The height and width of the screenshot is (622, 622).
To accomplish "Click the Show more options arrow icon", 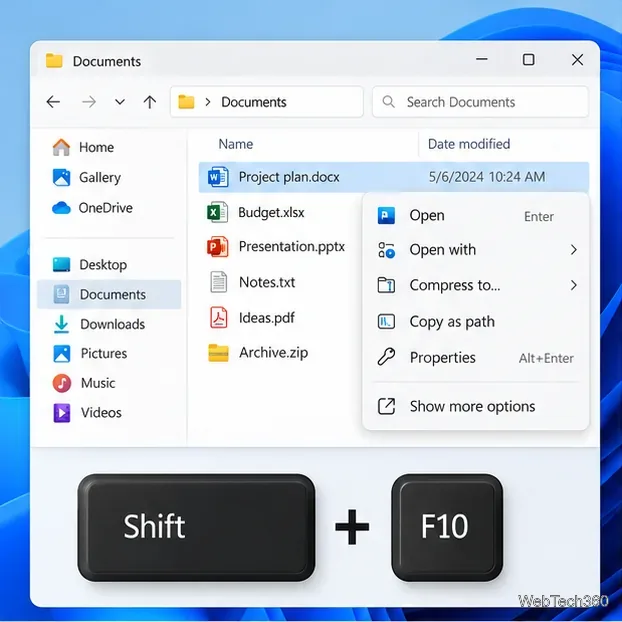I will (x=386, y=406).
